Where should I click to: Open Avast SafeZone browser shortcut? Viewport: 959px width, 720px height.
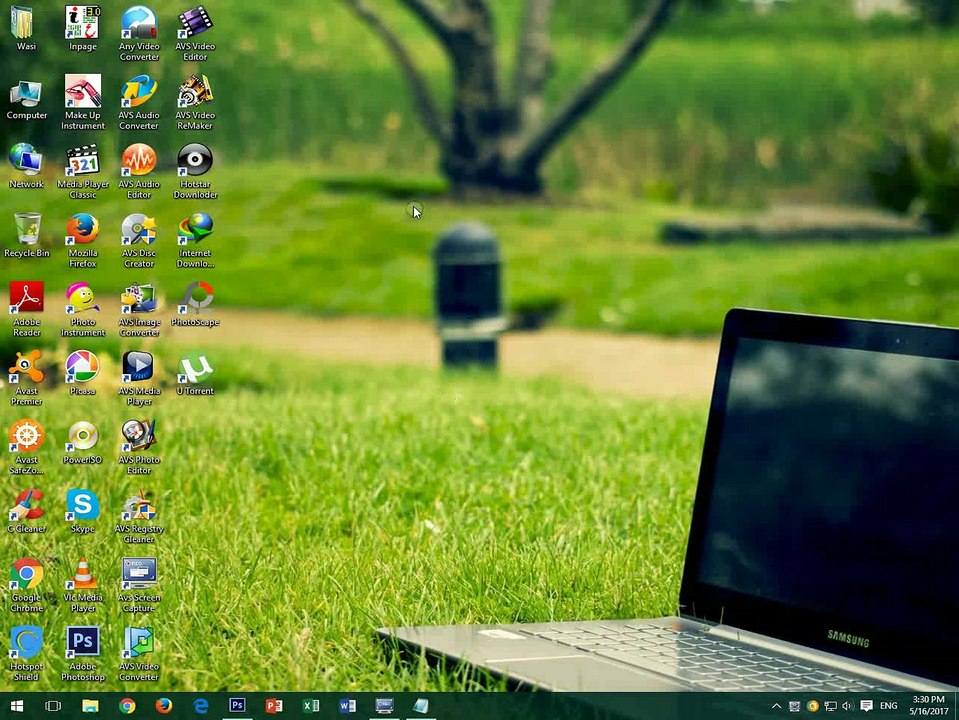(26, 448)
